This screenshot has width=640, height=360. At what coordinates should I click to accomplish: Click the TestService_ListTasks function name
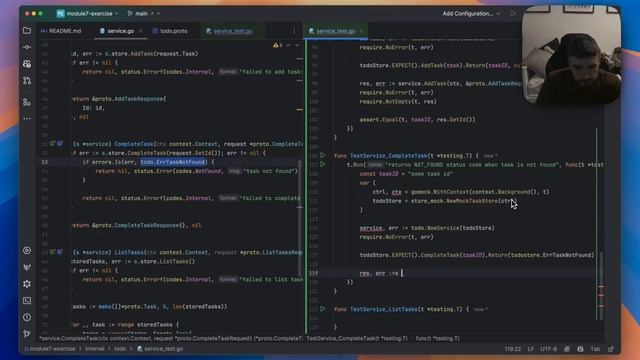pyautogui.click(x=383, y=309)
